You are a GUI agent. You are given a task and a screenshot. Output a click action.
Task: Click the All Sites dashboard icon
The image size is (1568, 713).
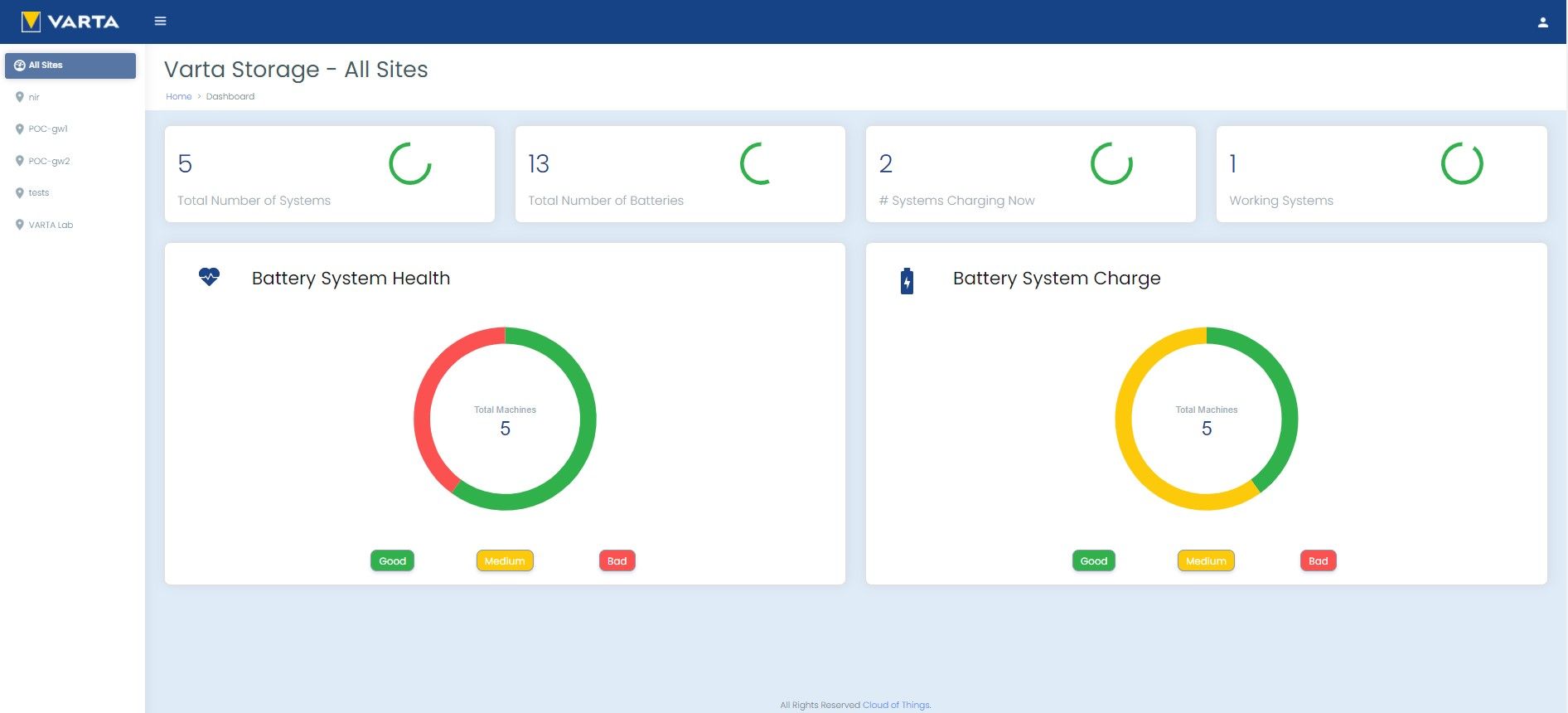click(20, 65)
